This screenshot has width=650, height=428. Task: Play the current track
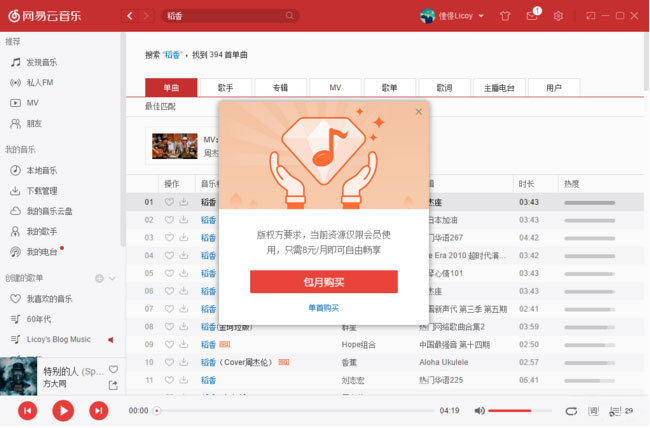click(63, 411)
